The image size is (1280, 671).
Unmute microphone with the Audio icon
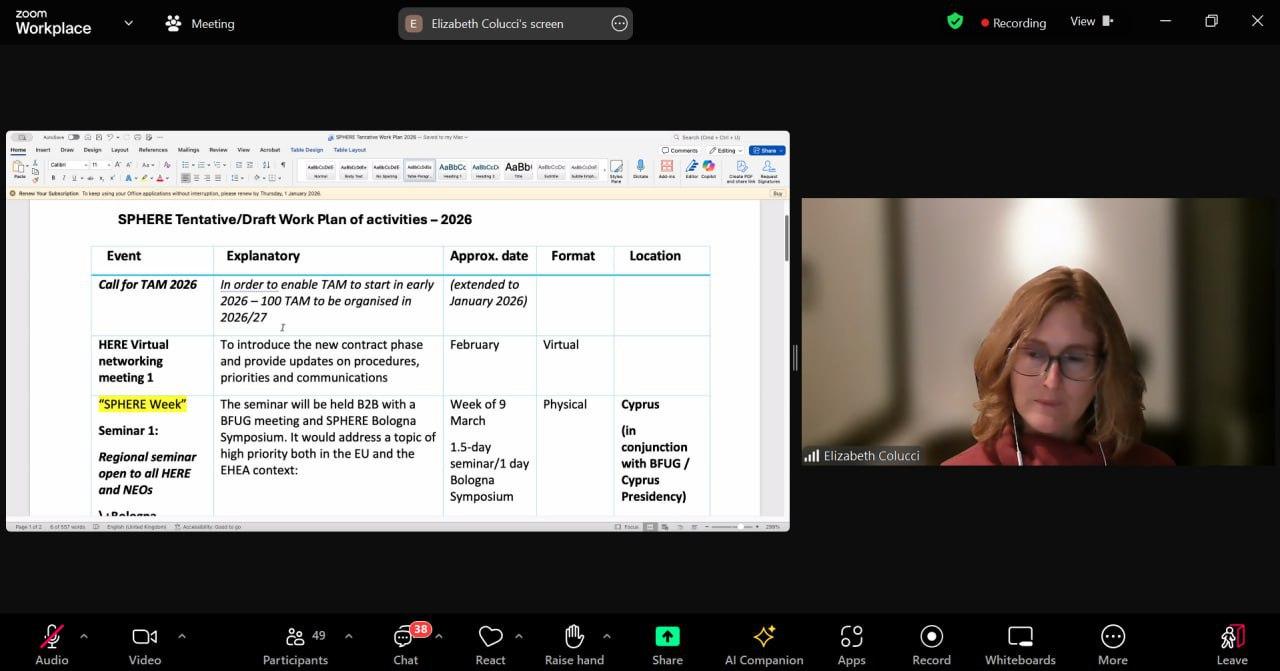coord(52,637)
